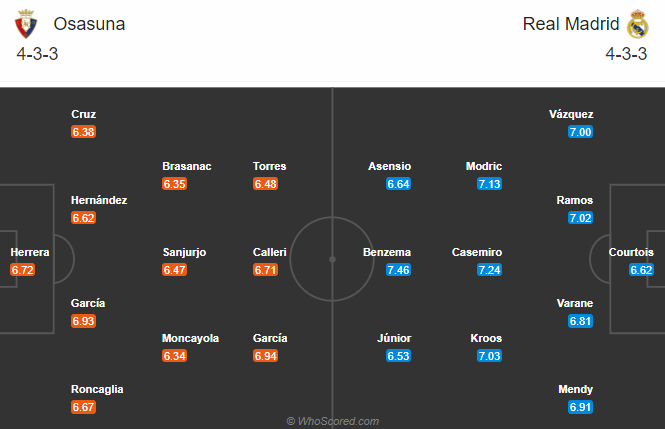Open player Kroos' name
The width and height of the screenshot is (665, 429).
(485, 339)
